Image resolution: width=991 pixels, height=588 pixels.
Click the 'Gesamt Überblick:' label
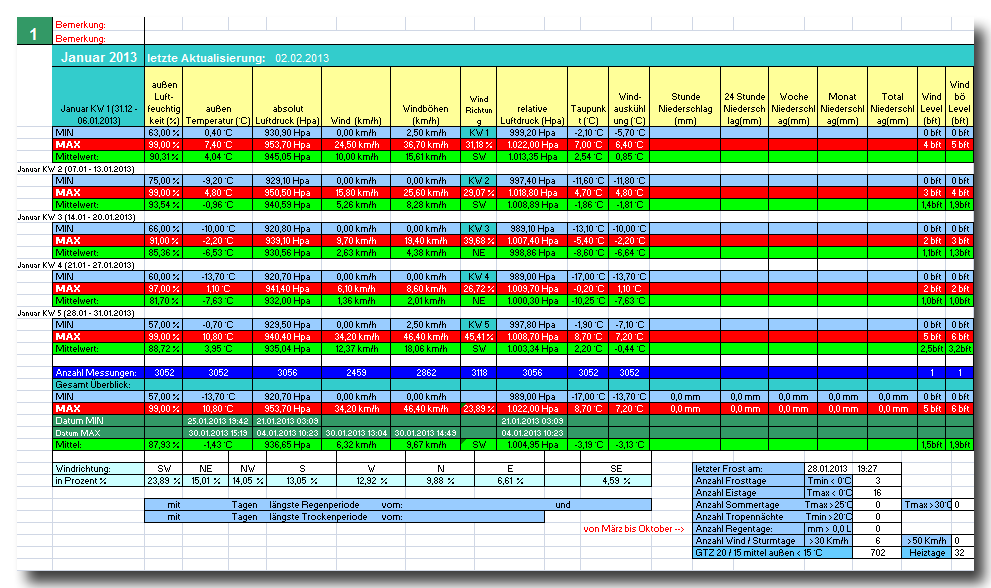[x=99, y=385]
